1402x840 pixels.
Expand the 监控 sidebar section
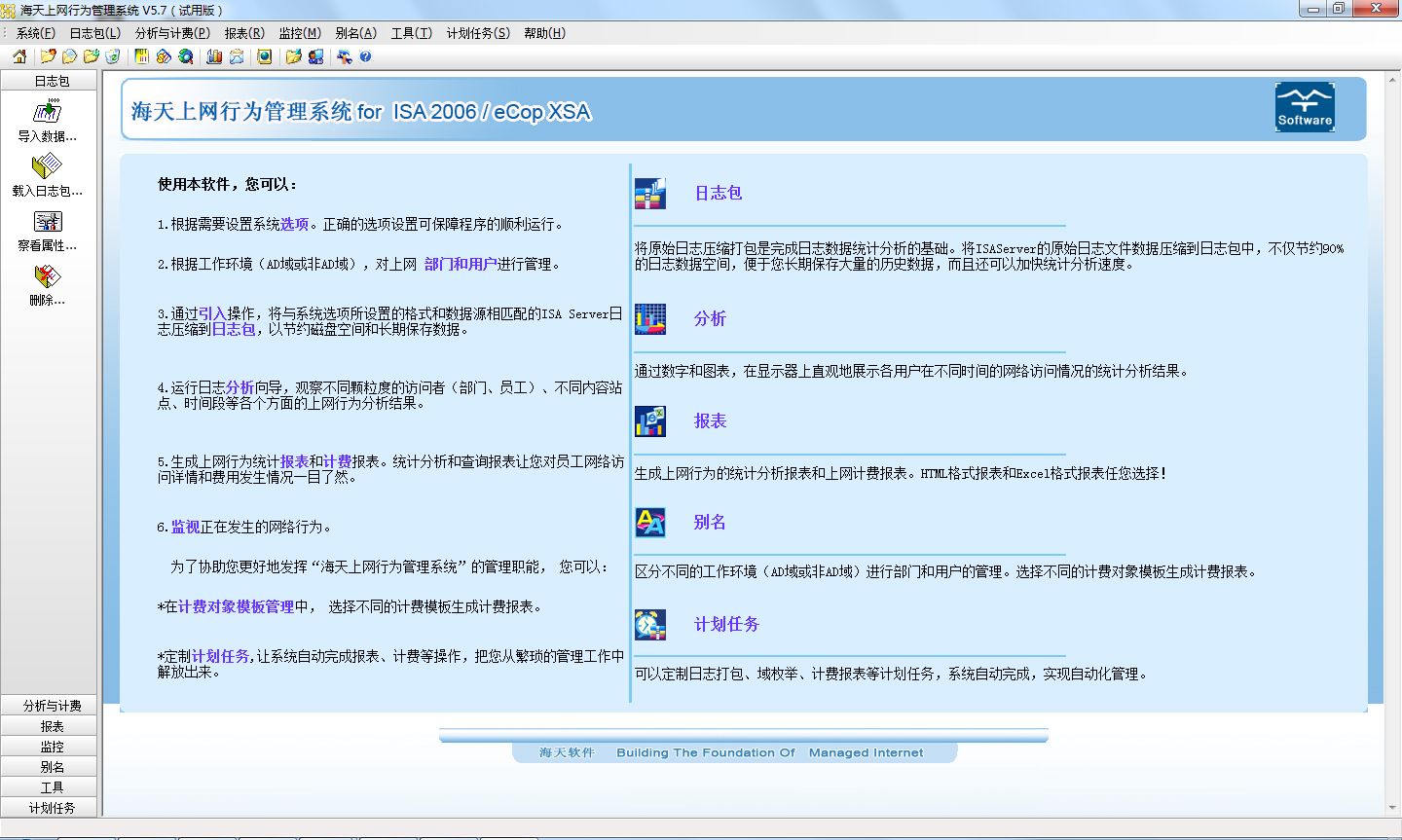click(52, 747)
